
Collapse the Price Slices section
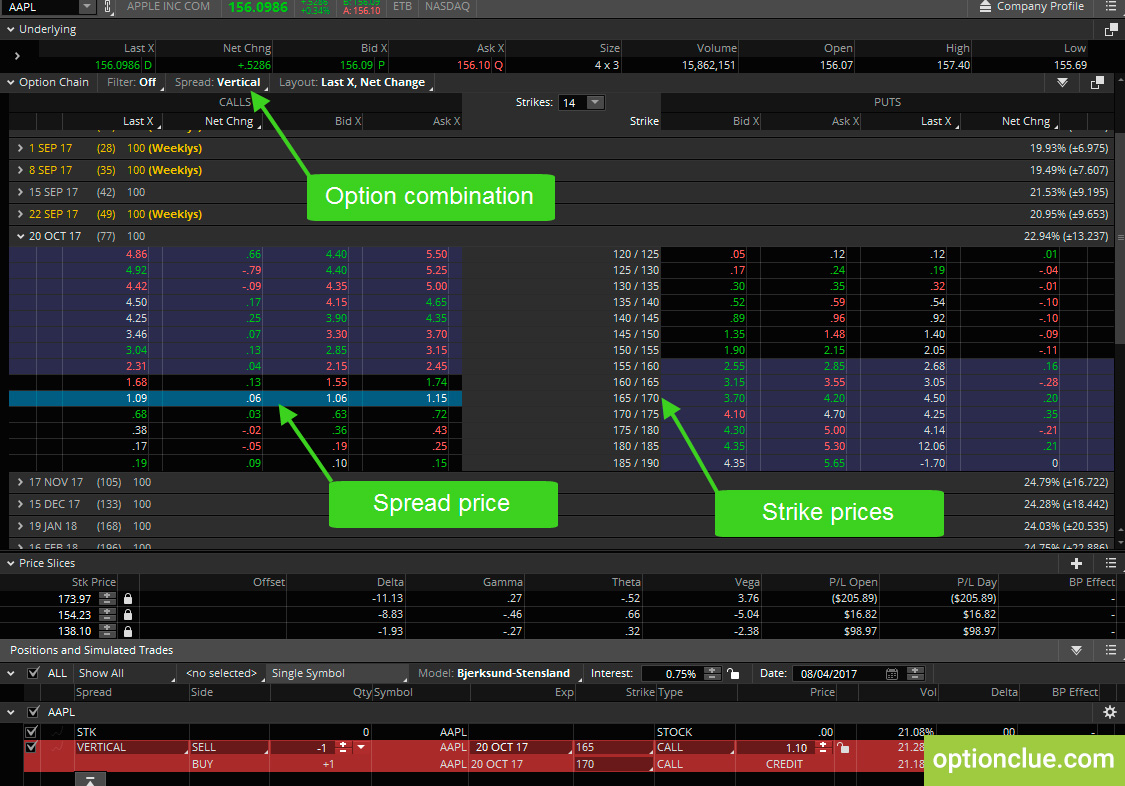click(x=11, y=563)
